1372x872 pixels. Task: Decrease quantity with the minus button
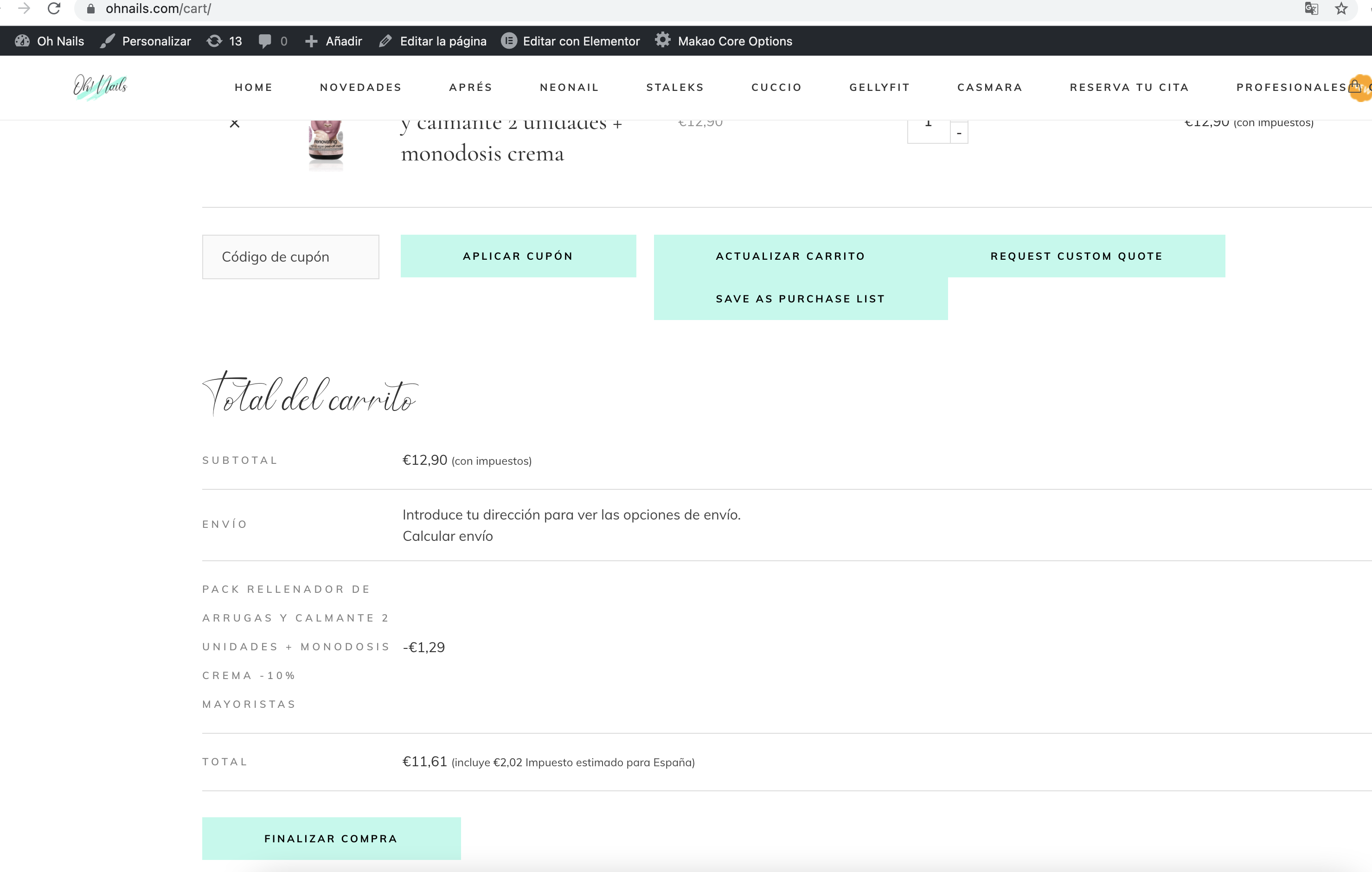pos(959,133)
